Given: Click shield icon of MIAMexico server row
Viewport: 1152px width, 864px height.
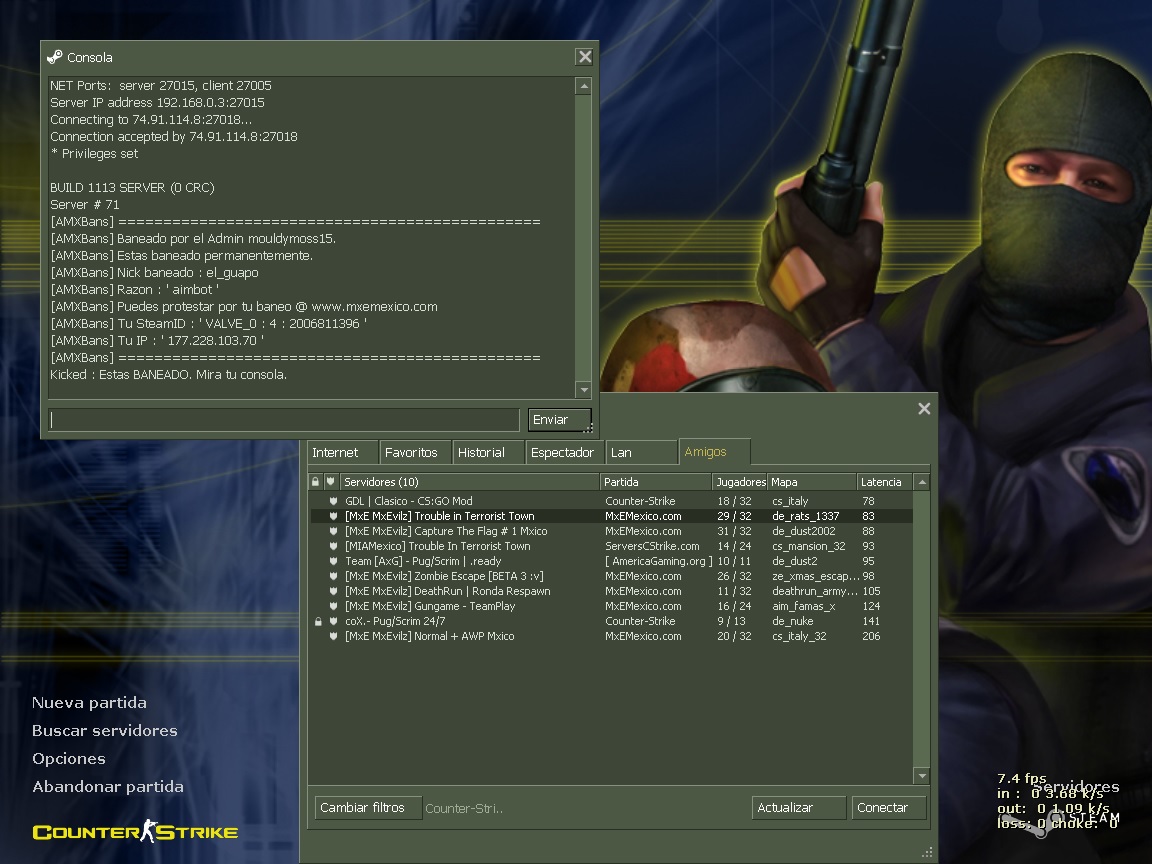Looking at the screenshot, I should point(334,547).
